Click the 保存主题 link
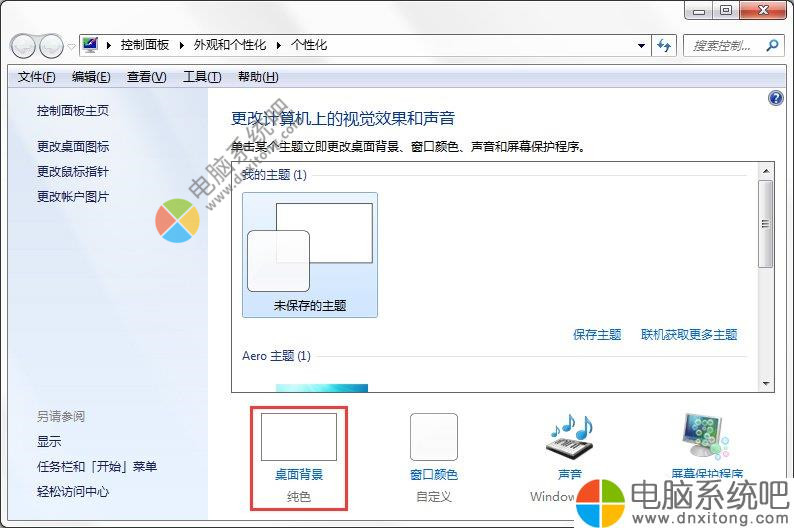 [597, 335]
